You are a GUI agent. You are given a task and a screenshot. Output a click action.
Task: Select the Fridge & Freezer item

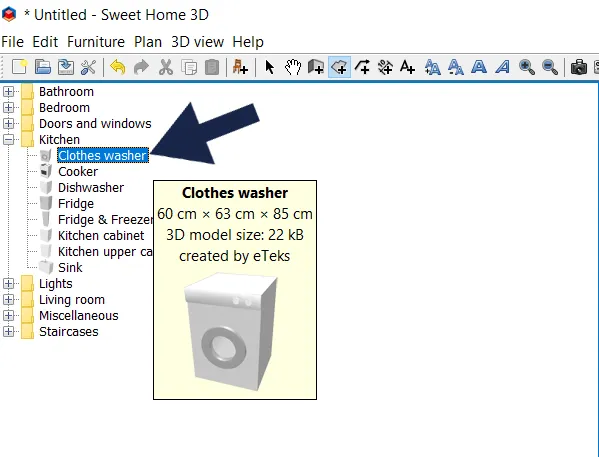105,220
